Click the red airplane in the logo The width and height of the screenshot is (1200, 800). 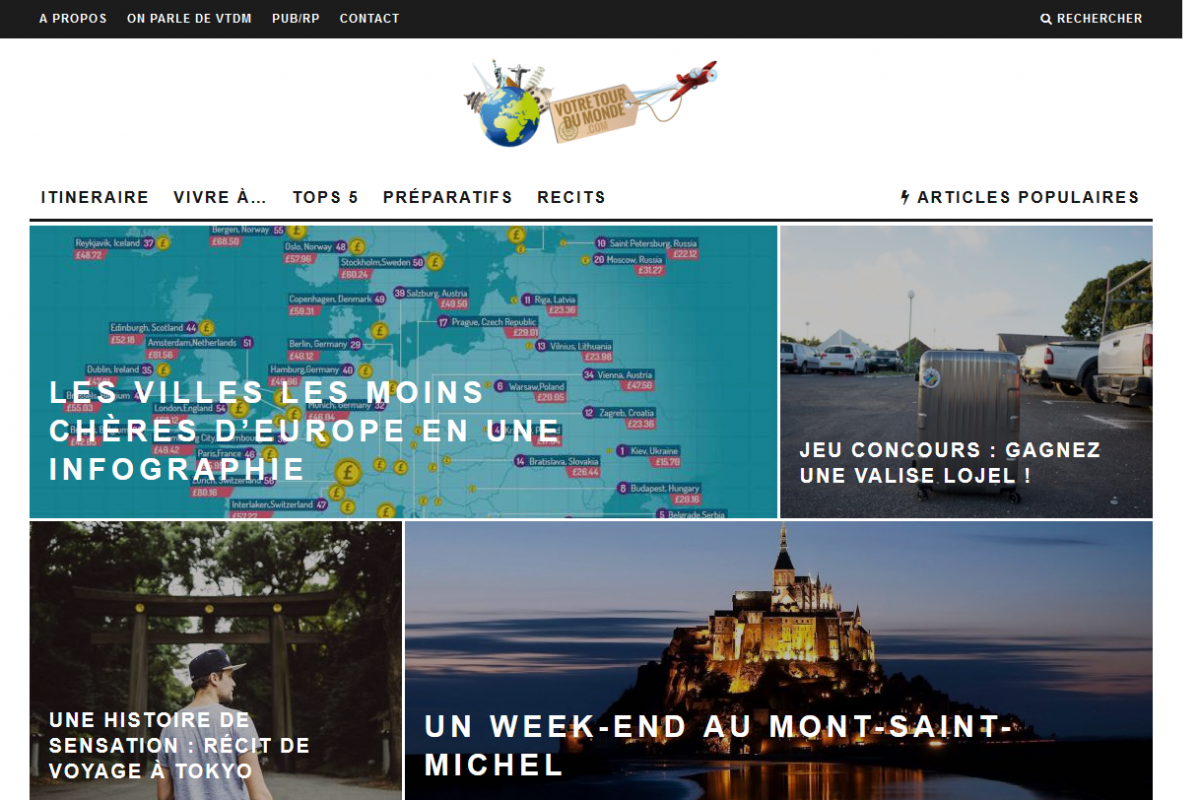693,79
